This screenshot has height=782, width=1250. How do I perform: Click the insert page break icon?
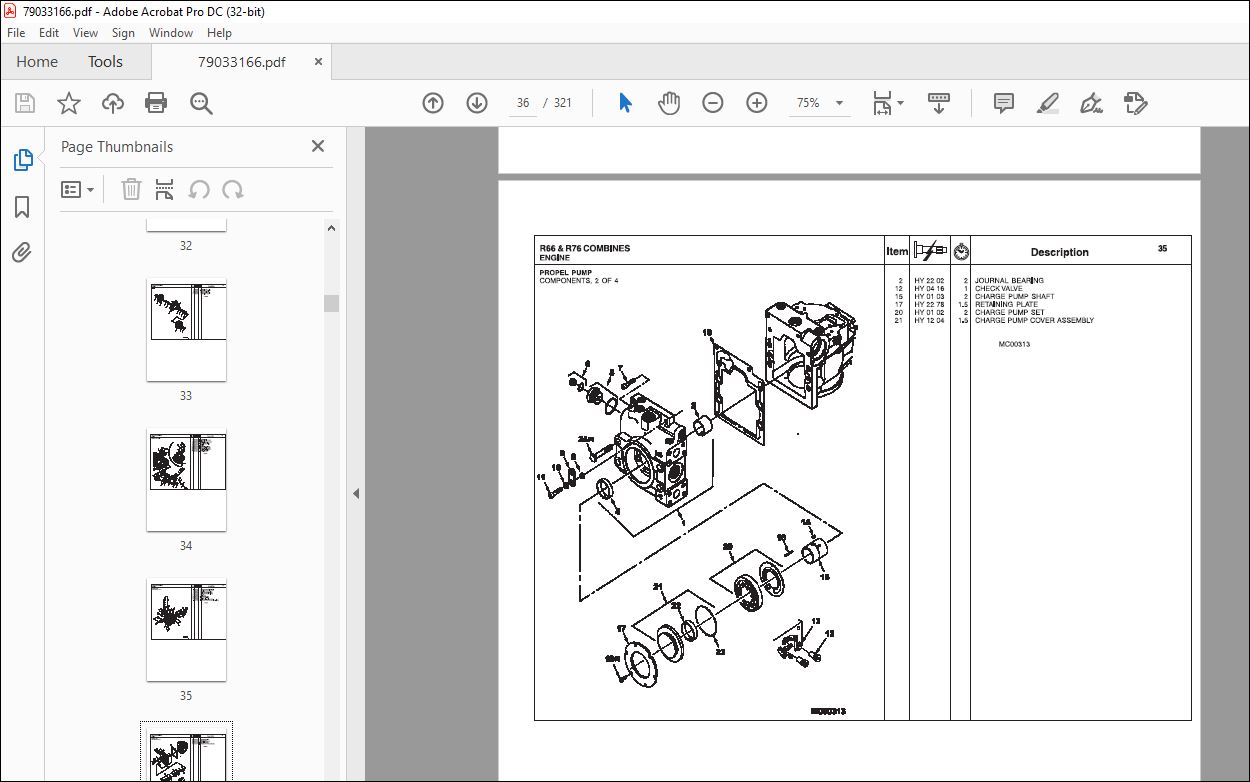click(x=165, y=189)
